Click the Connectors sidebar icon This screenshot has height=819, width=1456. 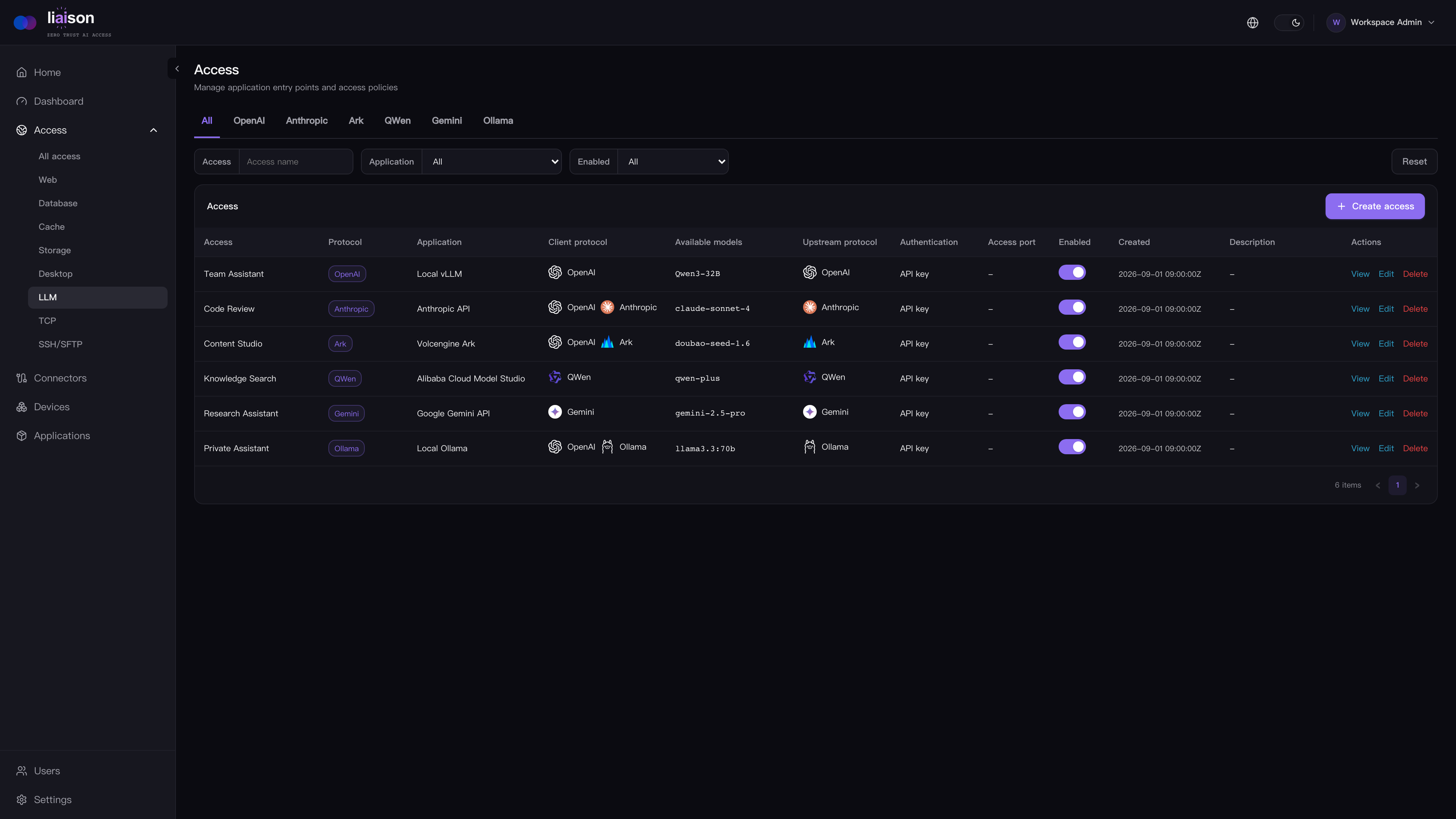pos(22,378)
